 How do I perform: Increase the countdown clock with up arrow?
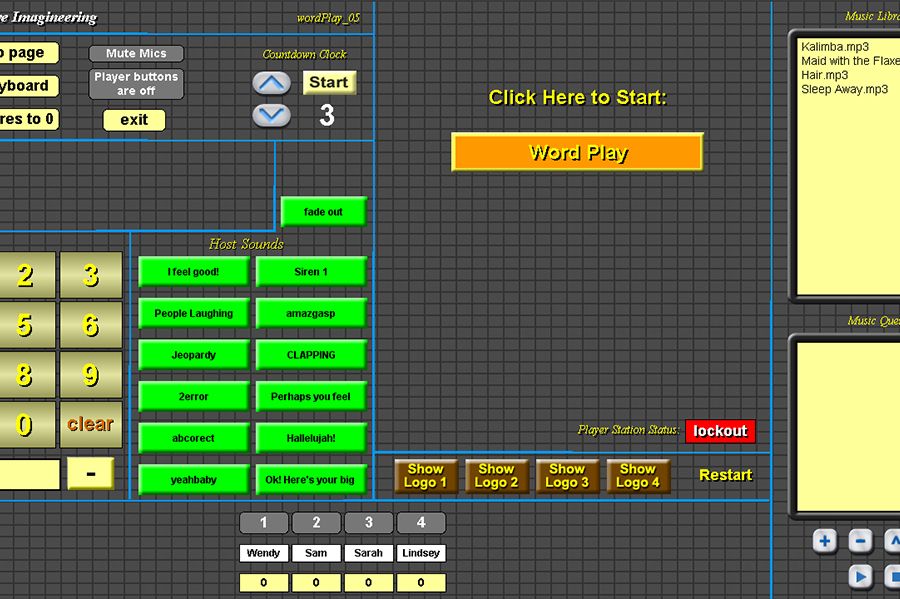pos(272,83)
